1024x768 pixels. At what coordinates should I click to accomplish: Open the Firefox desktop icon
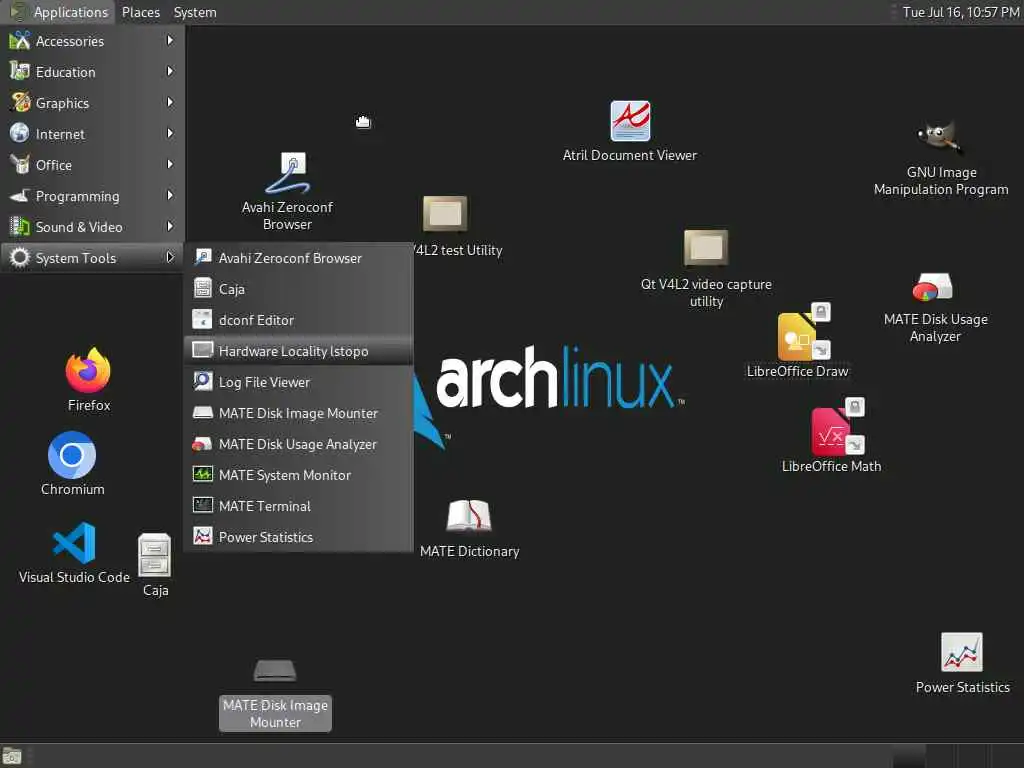click(x=88, y=371)
